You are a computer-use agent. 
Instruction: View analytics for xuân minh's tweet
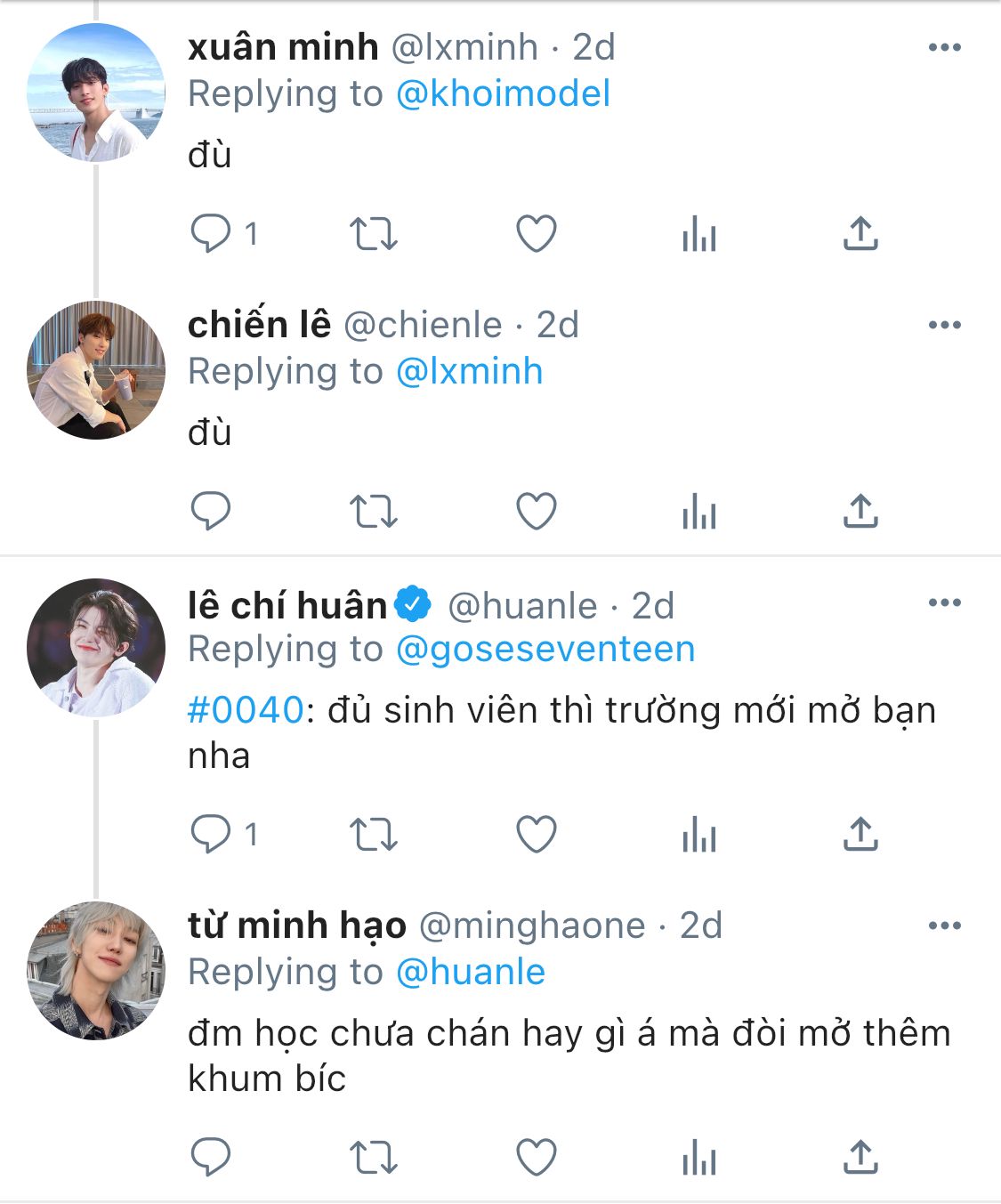coord(699,234)
